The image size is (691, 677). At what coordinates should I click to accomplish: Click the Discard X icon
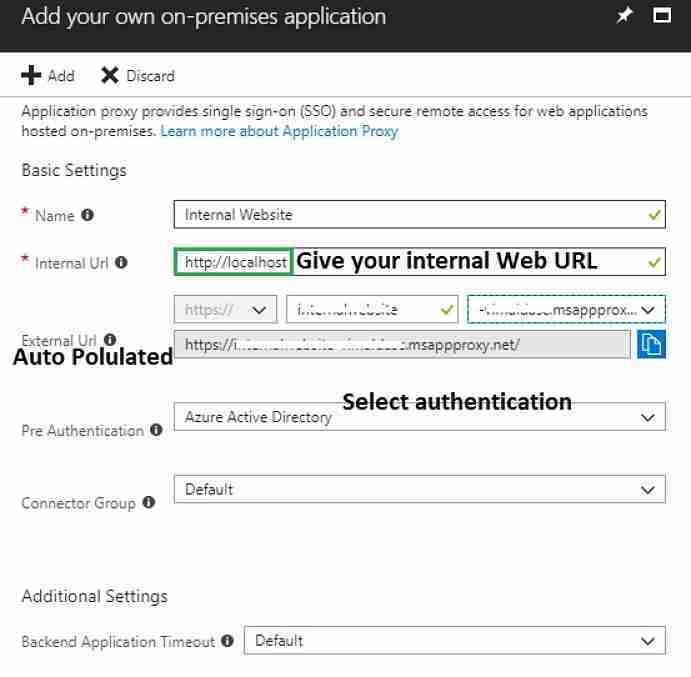[x=109, y=75]
